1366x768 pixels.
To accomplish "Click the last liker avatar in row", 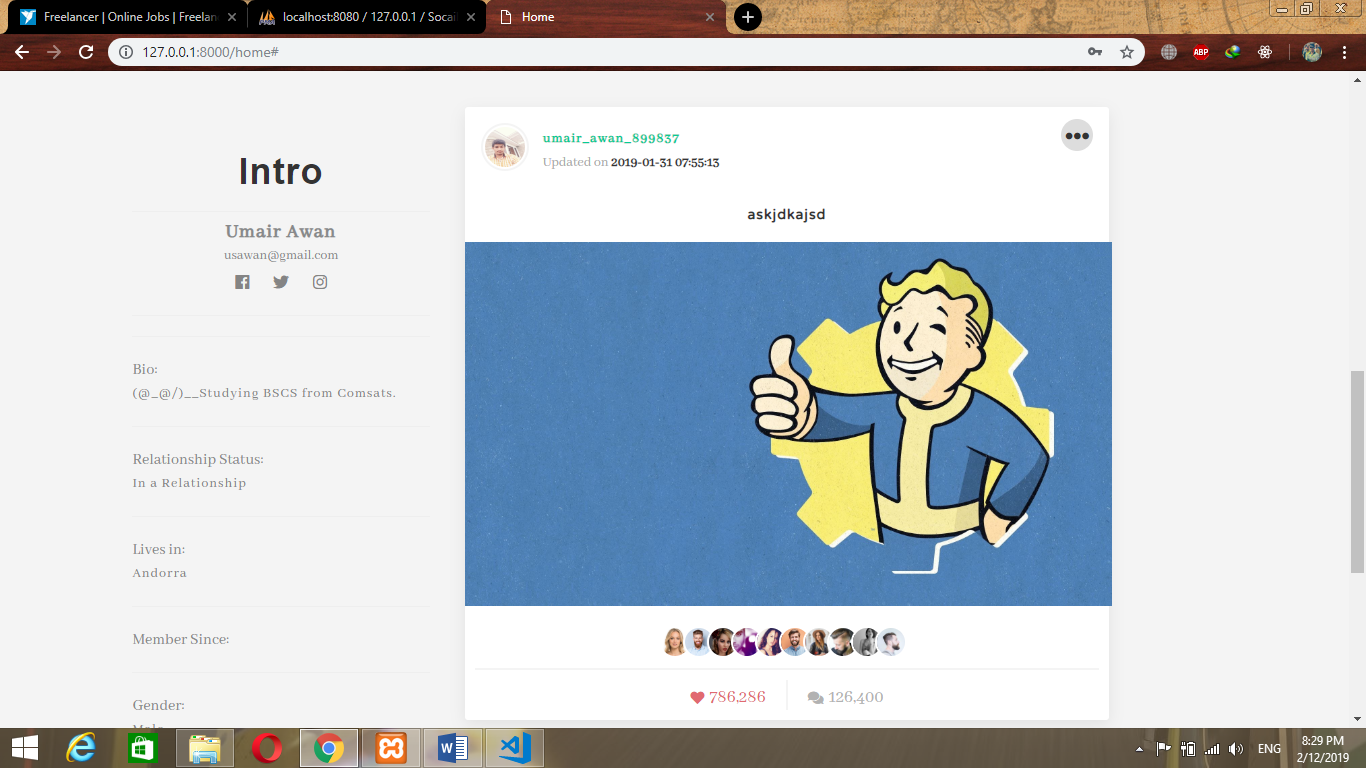I will click(x=891, y=642).
